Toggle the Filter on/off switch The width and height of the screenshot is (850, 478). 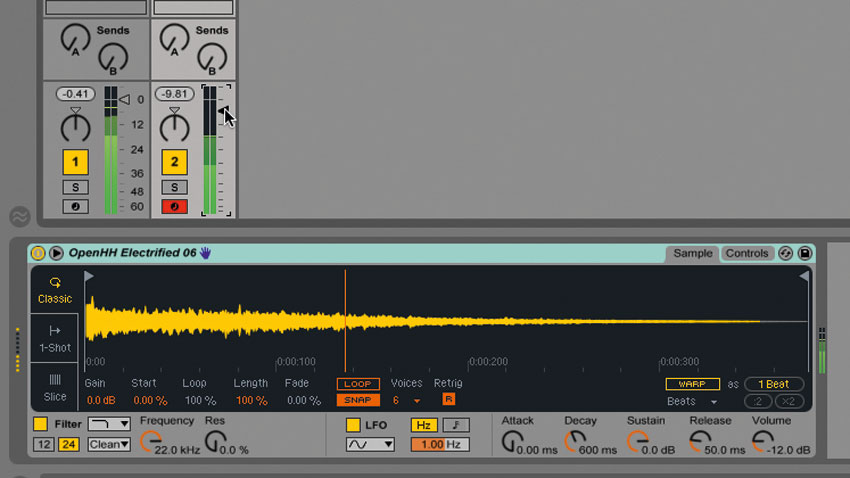click(40, 424)
